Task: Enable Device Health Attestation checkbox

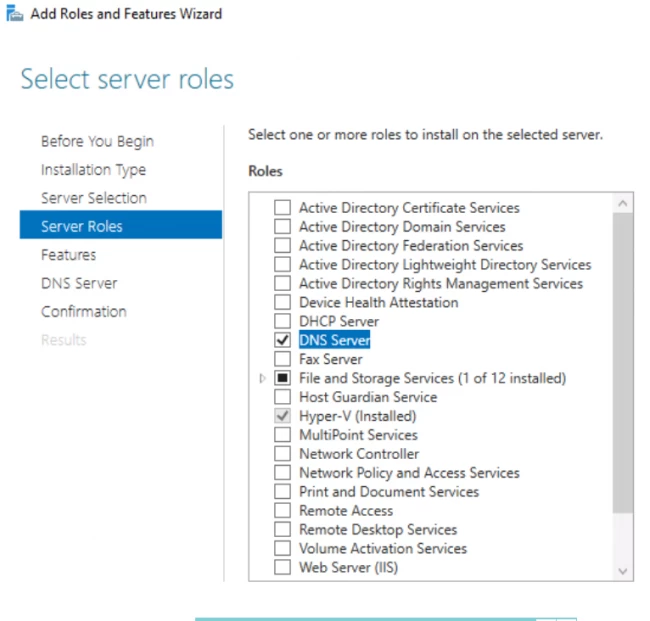Action: 282,302
